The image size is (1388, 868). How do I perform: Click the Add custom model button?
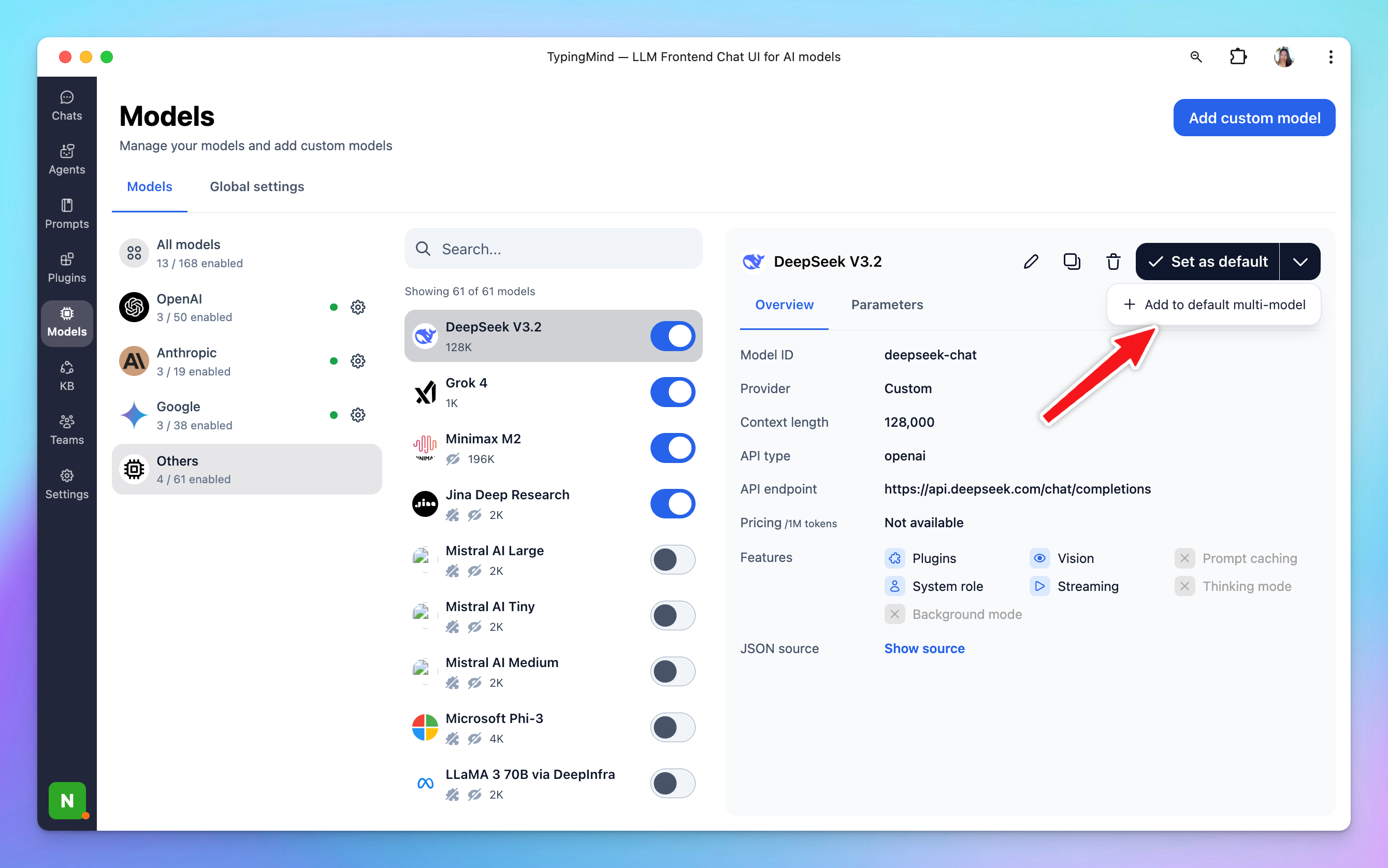click(x=1254, y=118)
